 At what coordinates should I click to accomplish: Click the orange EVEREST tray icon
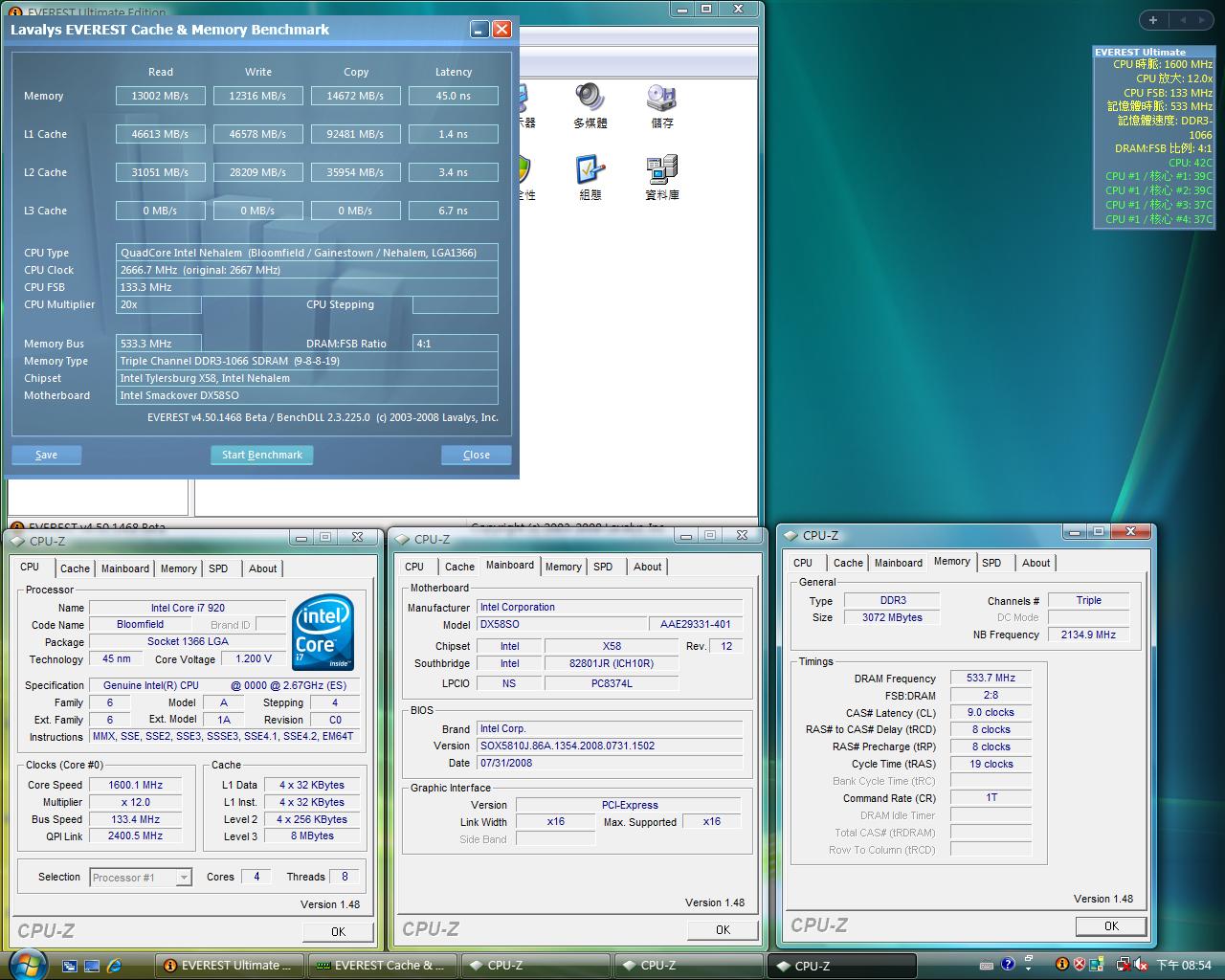[1061, 965]
